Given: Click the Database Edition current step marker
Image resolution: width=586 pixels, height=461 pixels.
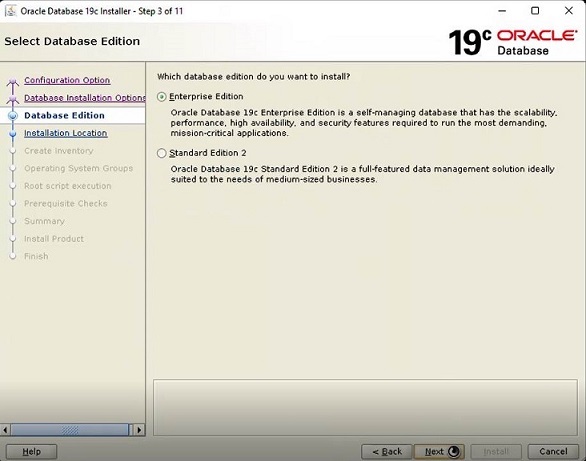Looking at the screenshot, I should click(13, 116).
